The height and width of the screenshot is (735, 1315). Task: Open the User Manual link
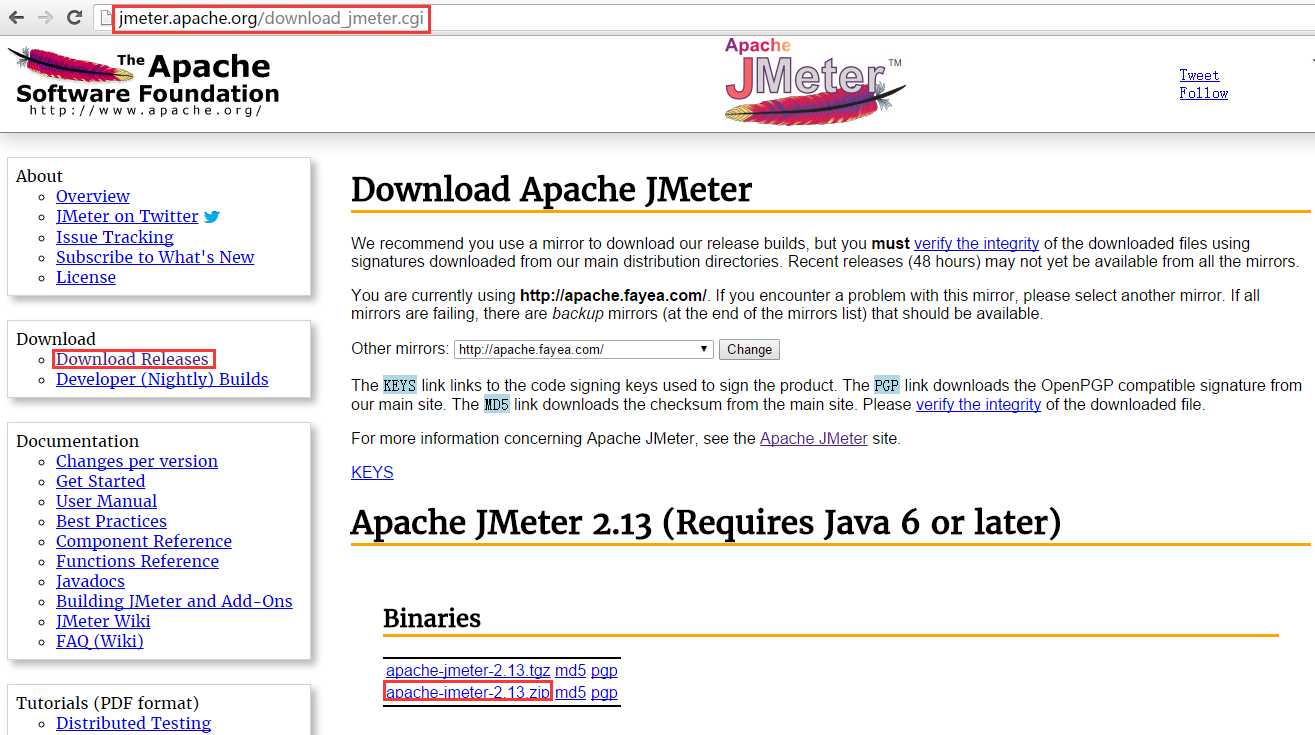[x=107, y=501]
